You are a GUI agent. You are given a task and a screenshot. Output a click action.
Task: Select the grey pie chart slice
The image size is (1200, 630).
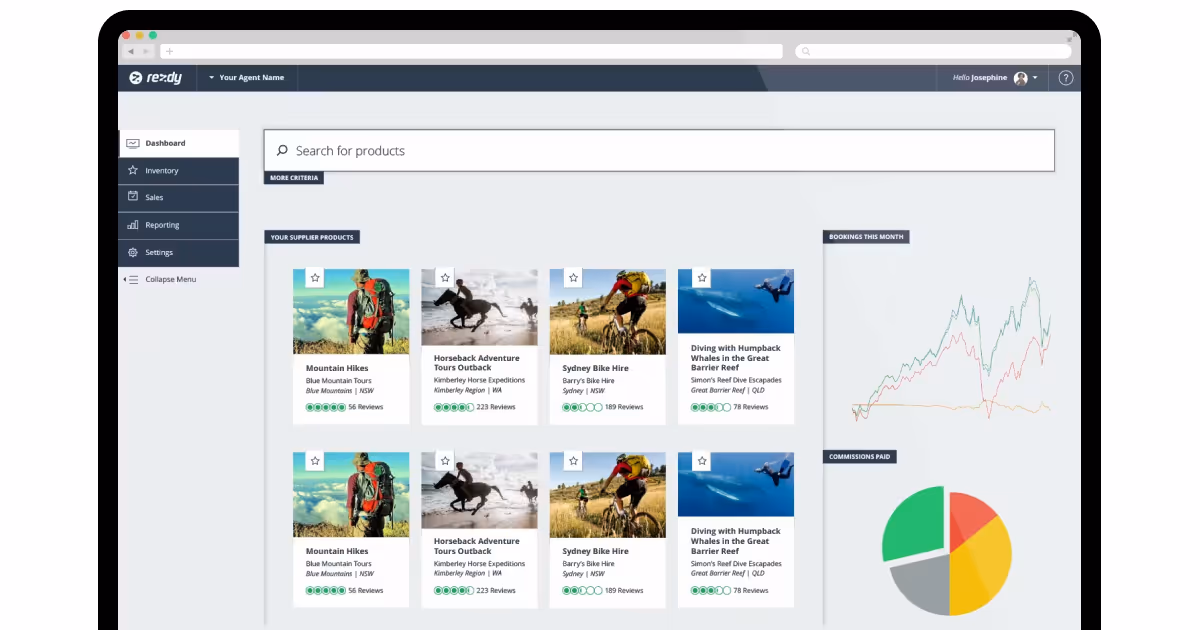(x=920, y=585)
